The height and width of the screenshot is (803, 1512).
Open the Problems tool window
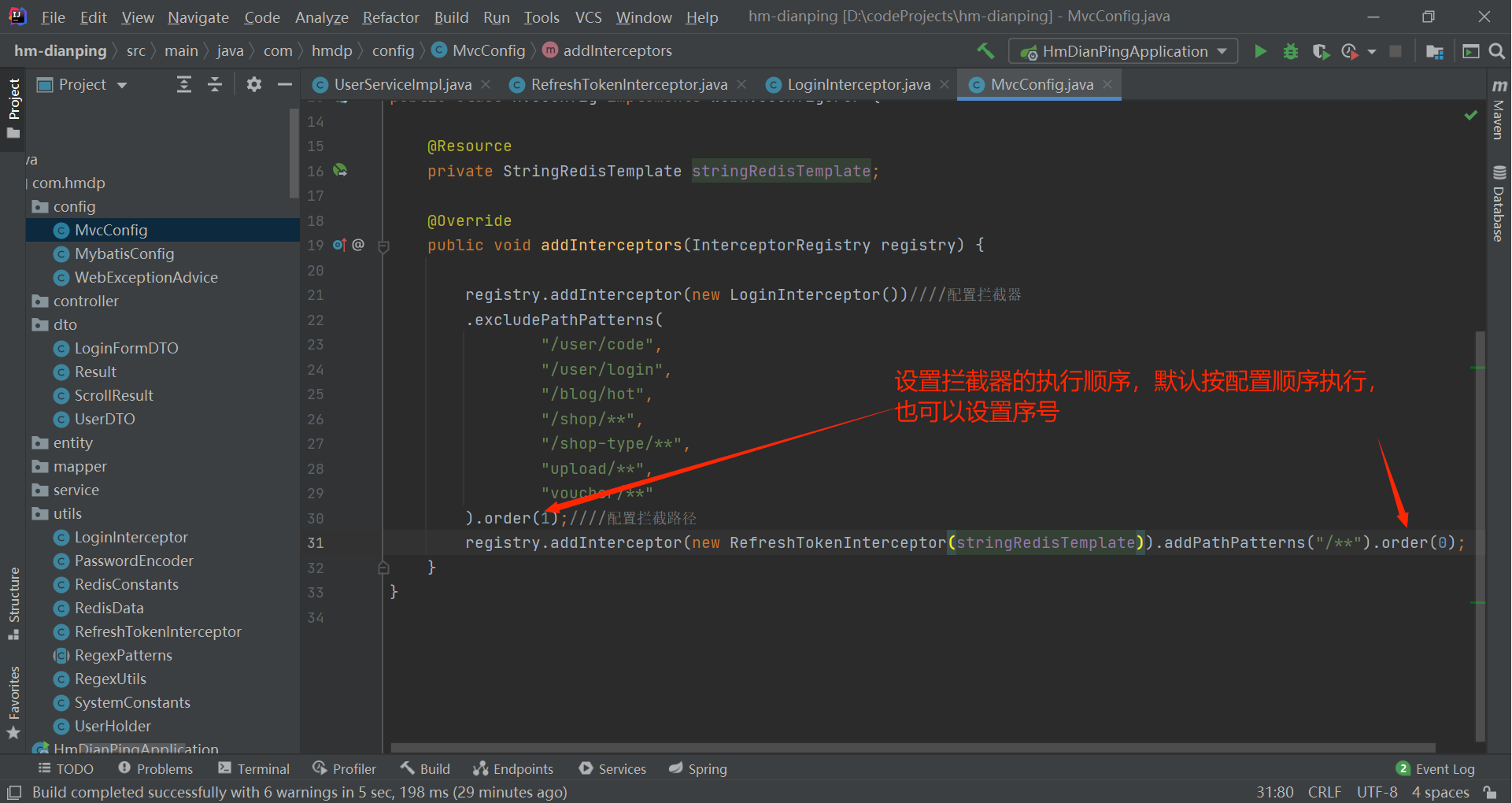[x=156, y=769]
